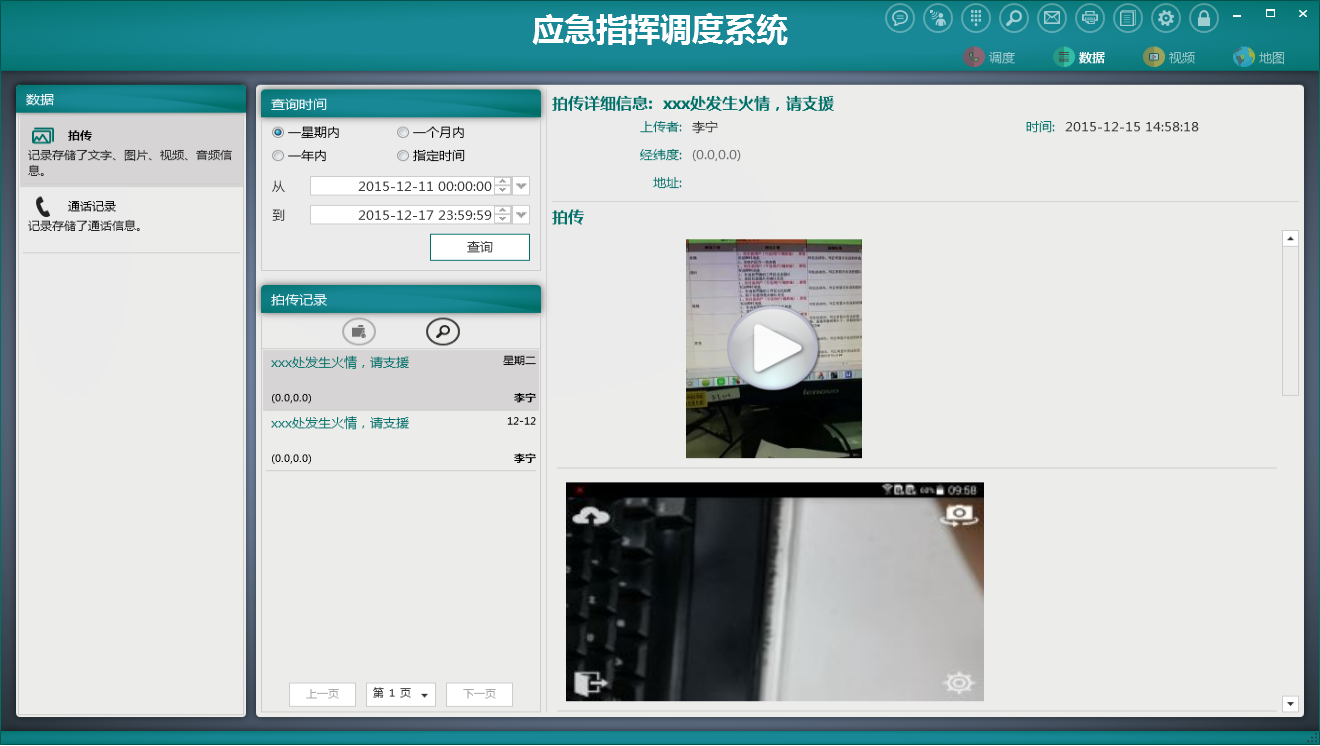Open 通话记录 in the data sidebar
This screenshot has width=1320, height=746.
pyautogui.click(x=92, y=207)
